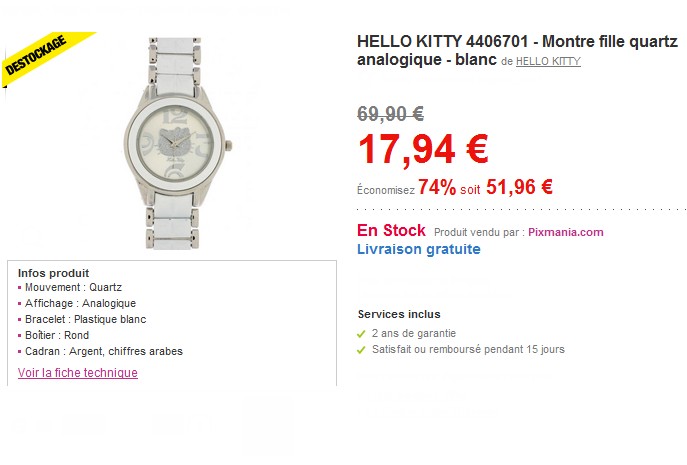Click the 'Mouvement : Quartz' bullet item
Image resolution: width=687 pixels, height=465 pixels.
[73, 288]
